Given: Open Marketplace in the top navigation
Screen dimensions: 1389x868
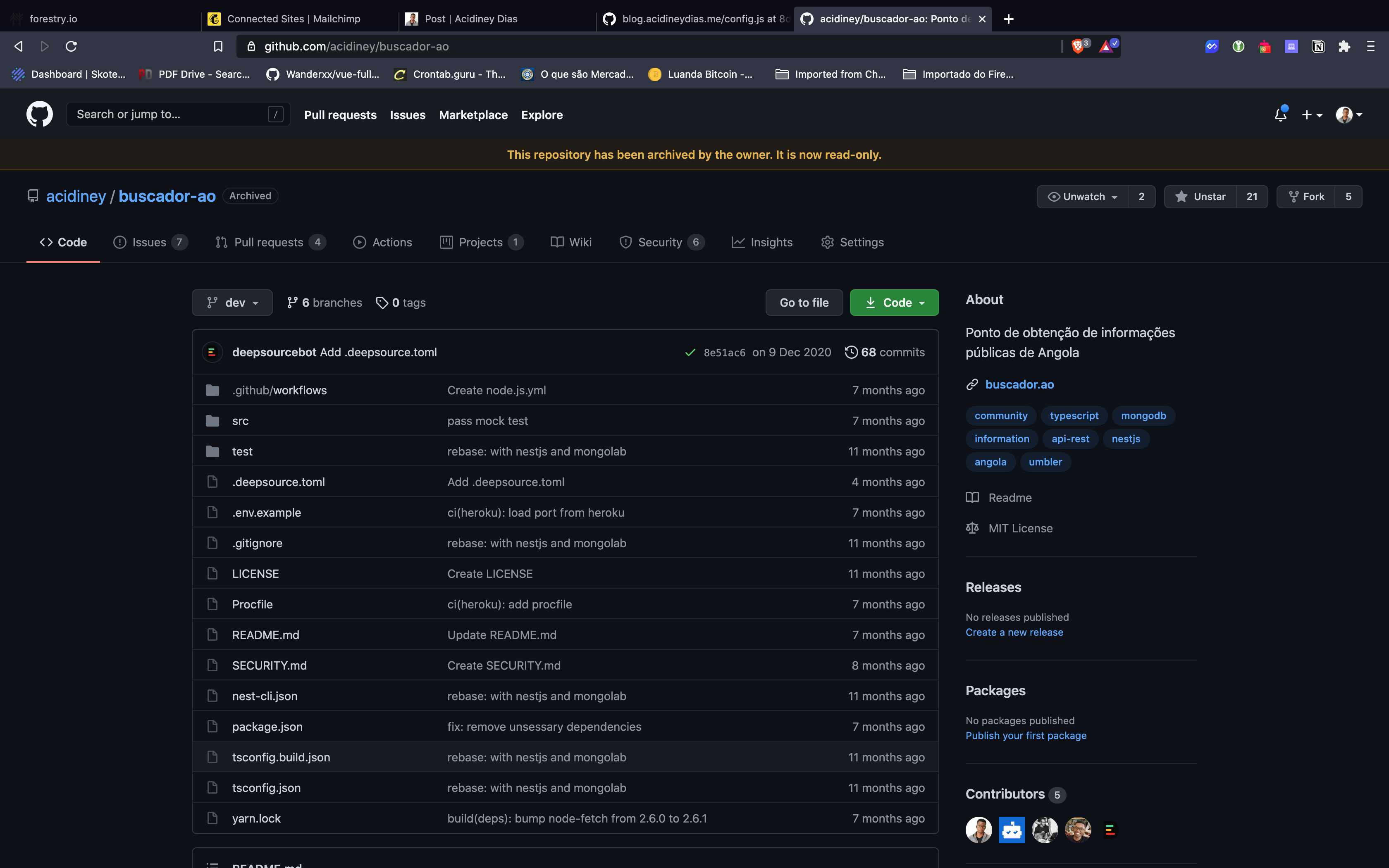Looking at the screenshot, I should coord(473,115).
